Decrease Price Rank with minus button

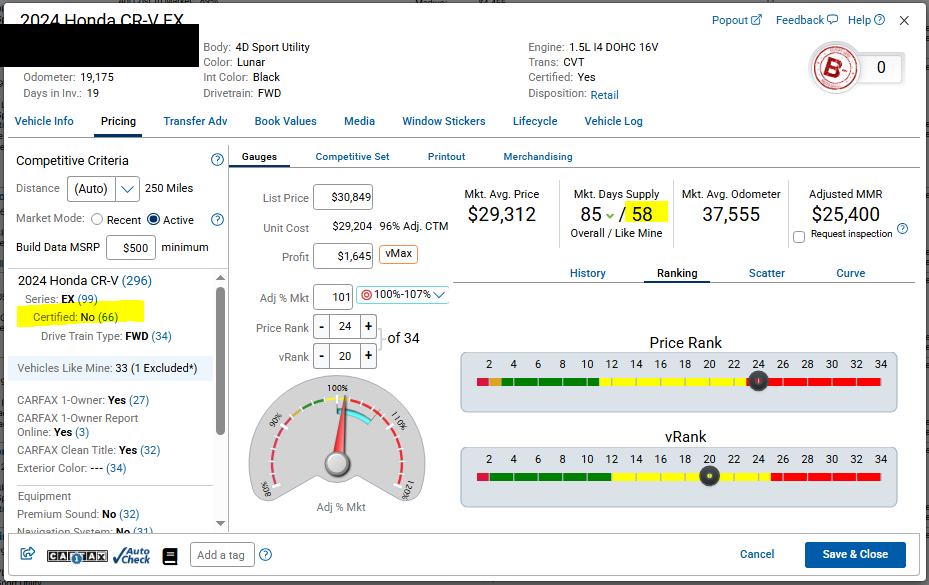click(x=321, y=327)
